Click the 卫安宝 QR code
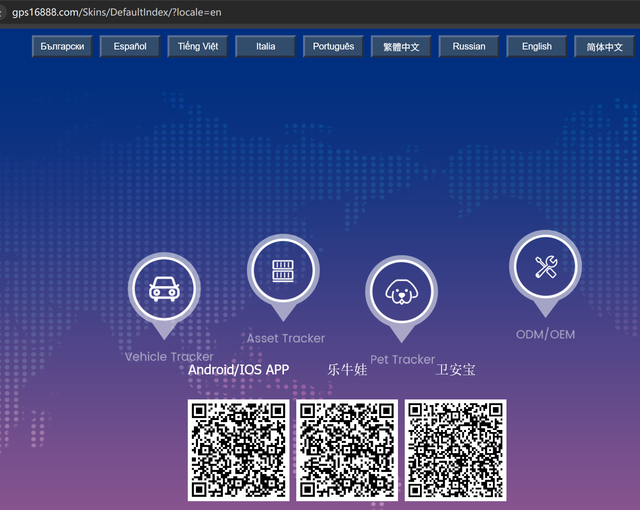 click(x=456, y=450)
